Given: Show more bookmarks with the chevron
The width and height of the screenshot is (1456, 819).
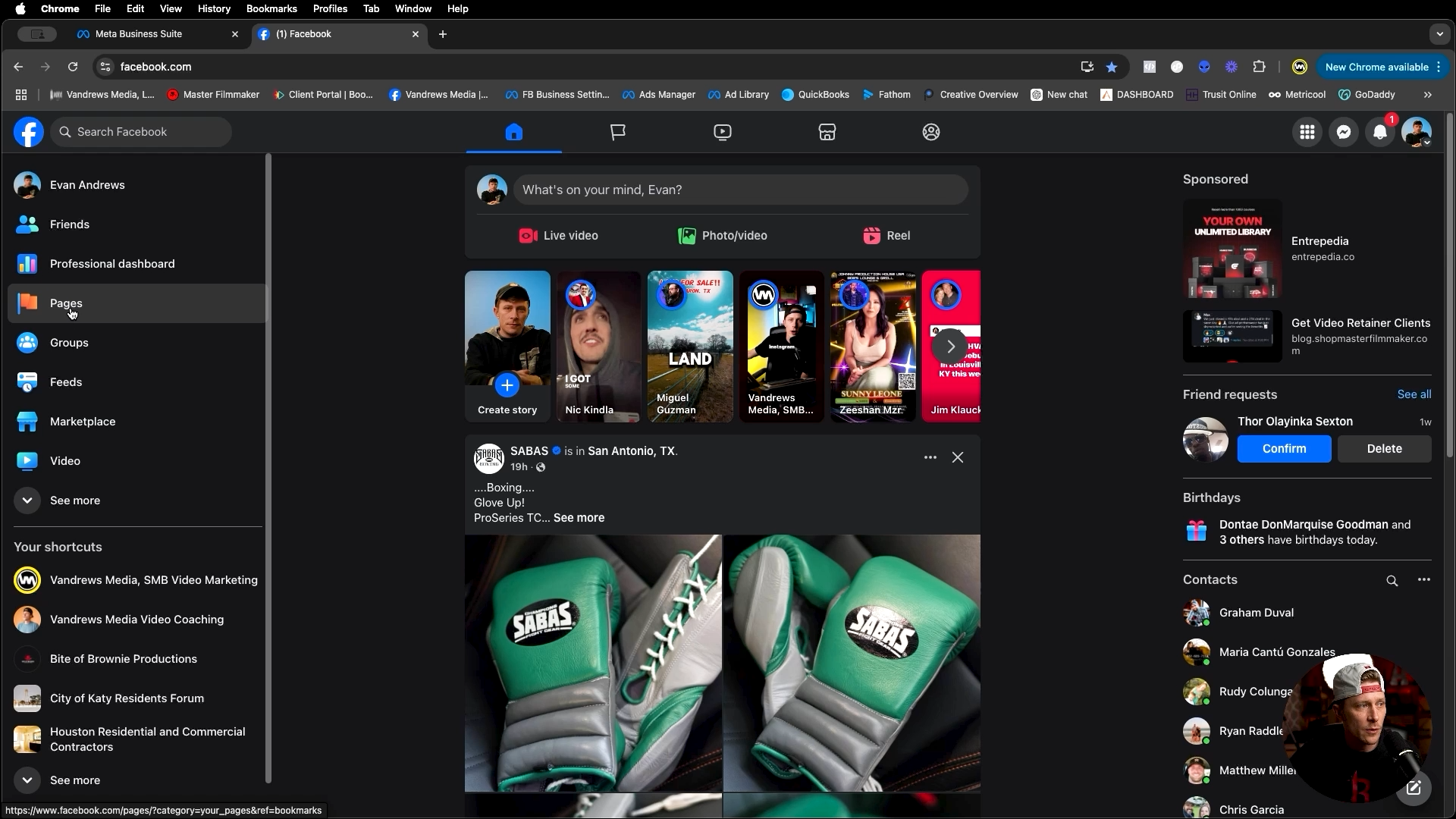Looking at the screenshot, I should click(1428, 95).
